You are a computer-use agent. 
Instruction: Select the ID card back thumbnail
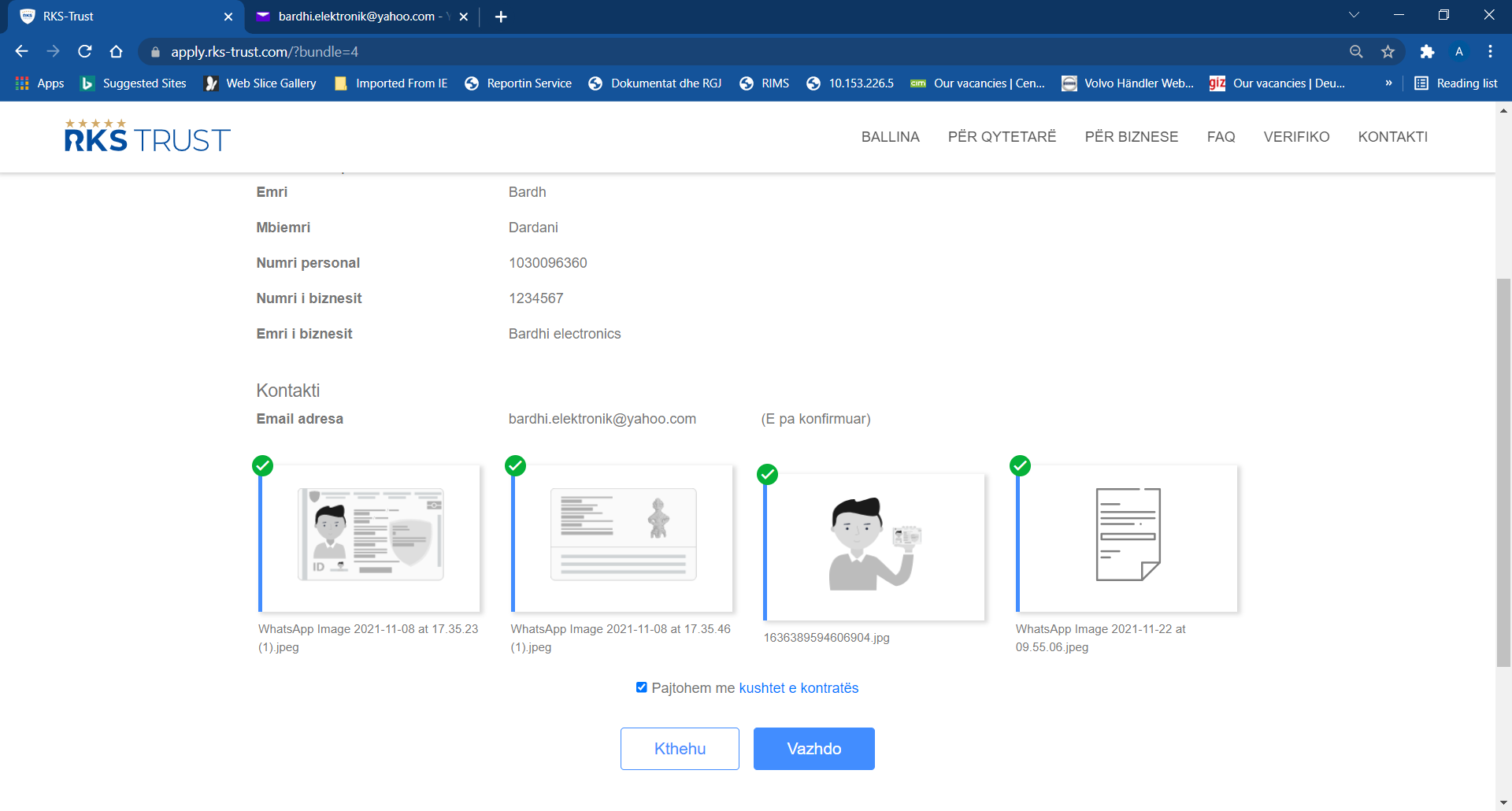(x=622, y=539)
